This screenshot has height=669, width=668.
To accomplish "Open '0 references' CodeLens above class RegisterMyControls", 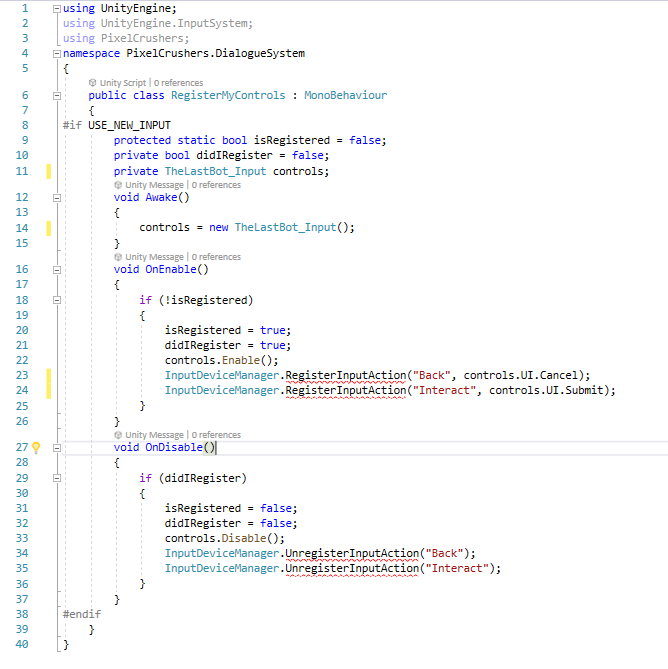I will 178,83.
